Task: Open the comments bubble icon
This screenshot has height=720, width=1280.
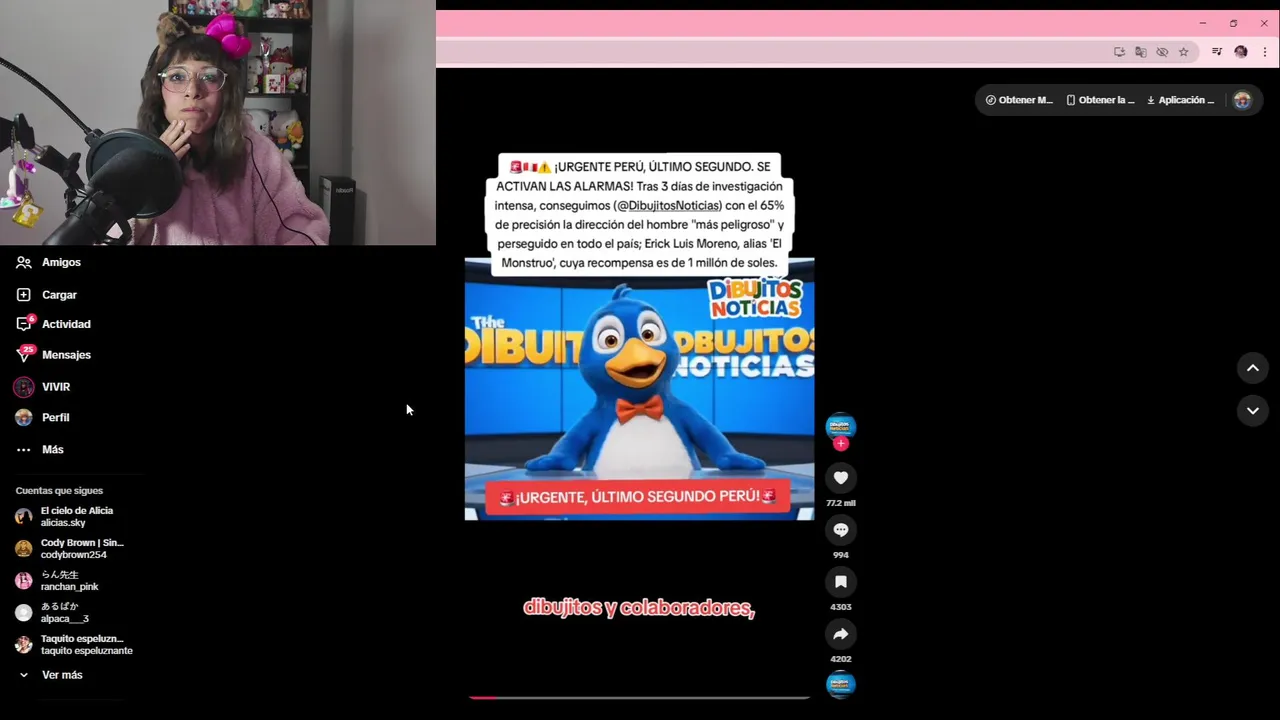Action: pyautogui.click(x=841, y=530)
